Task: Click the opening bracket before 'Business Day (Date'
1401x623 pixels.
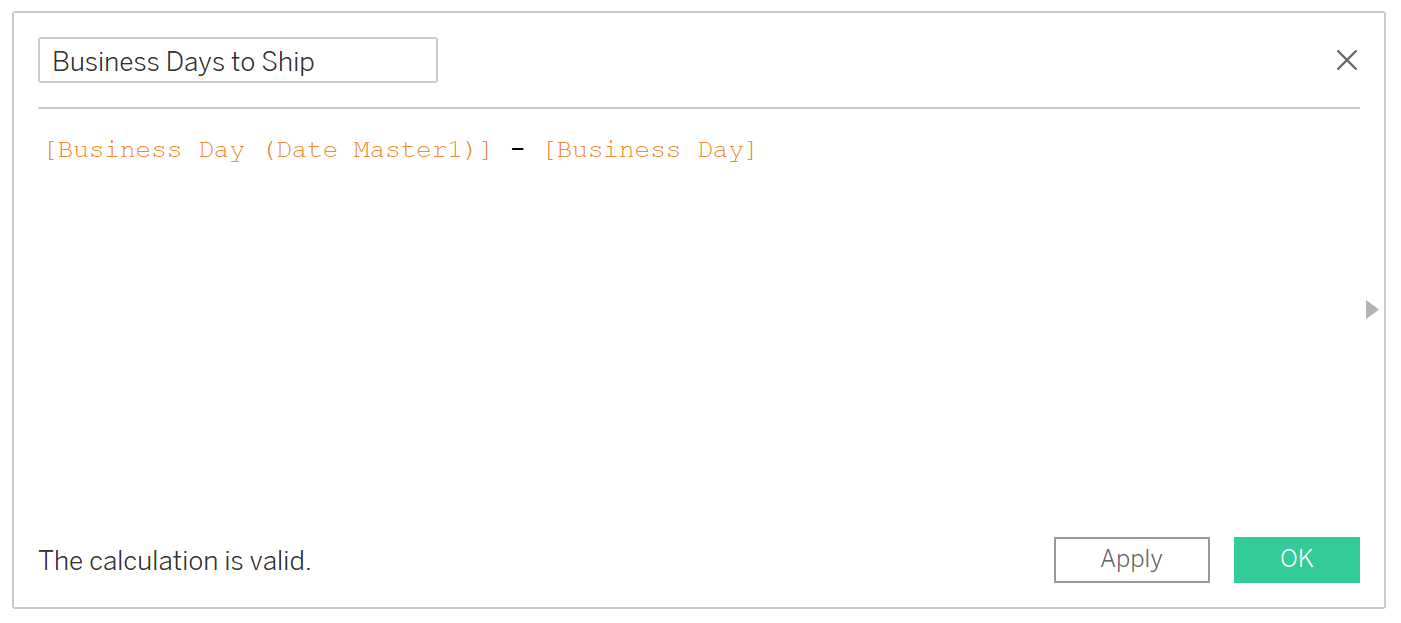Action: coord(50,150)
